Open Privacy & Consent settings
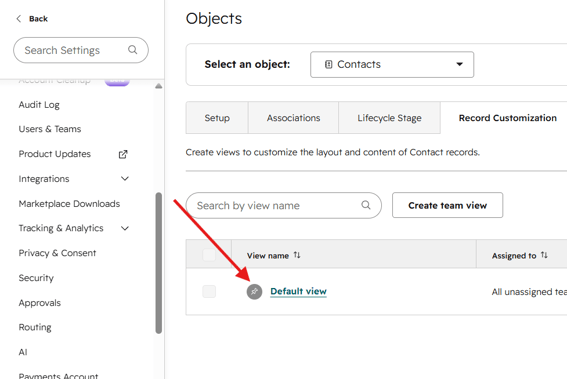This screenshot has height=379, width=567. pos(57,253)
